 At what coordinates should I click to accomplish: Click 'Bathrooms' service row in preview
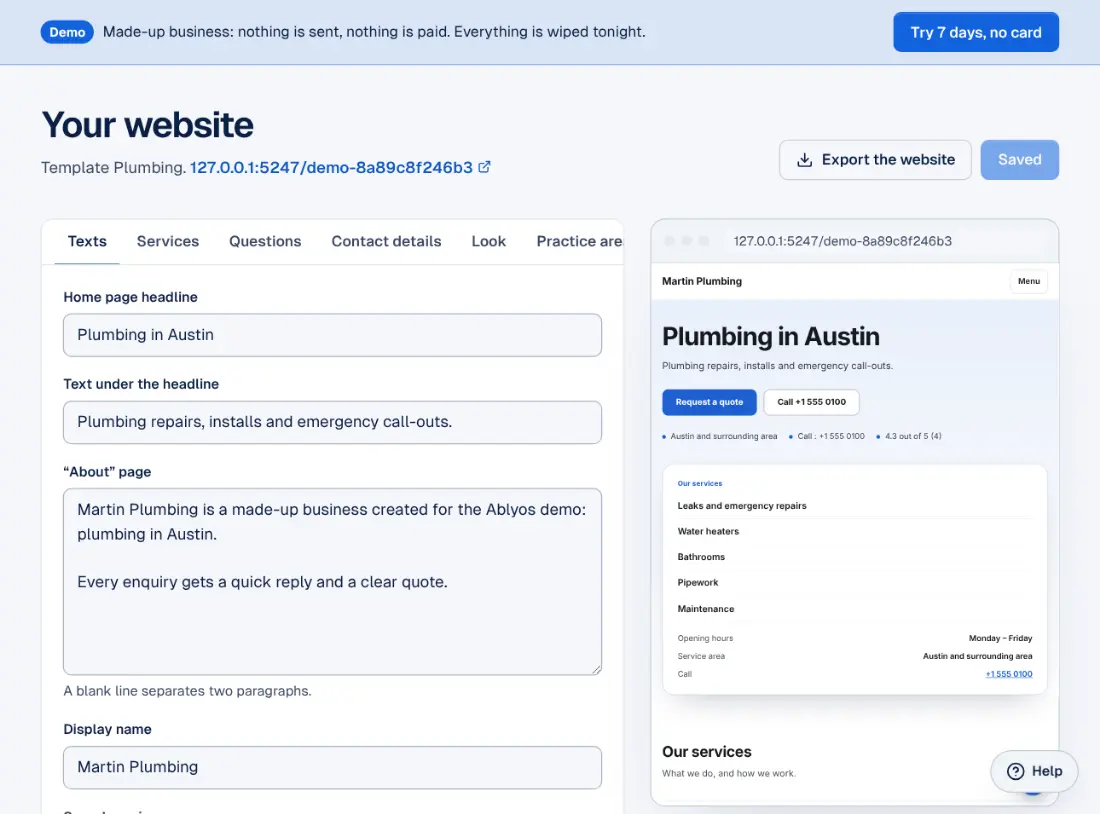(x=854, y=557)
